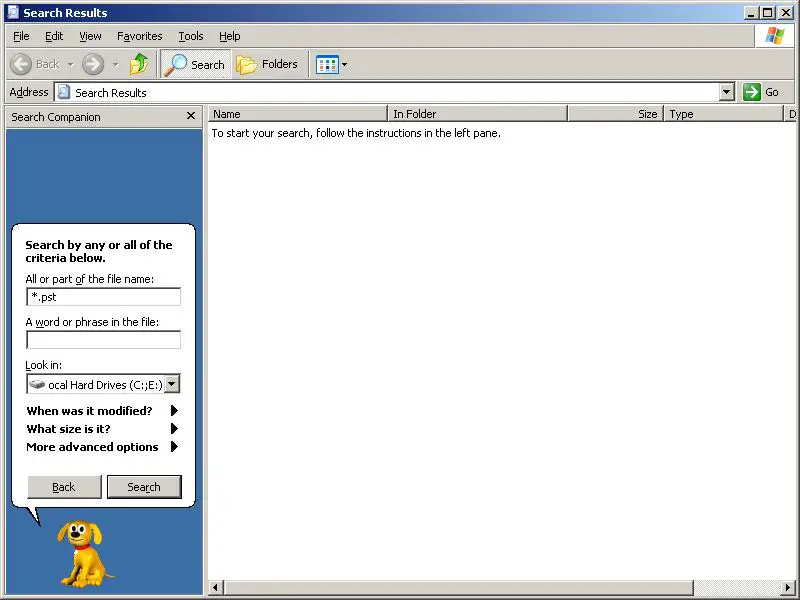Screen dimensions: 800x600
Task: Click the Search Results icon in address bar
Action: [64, 92]
